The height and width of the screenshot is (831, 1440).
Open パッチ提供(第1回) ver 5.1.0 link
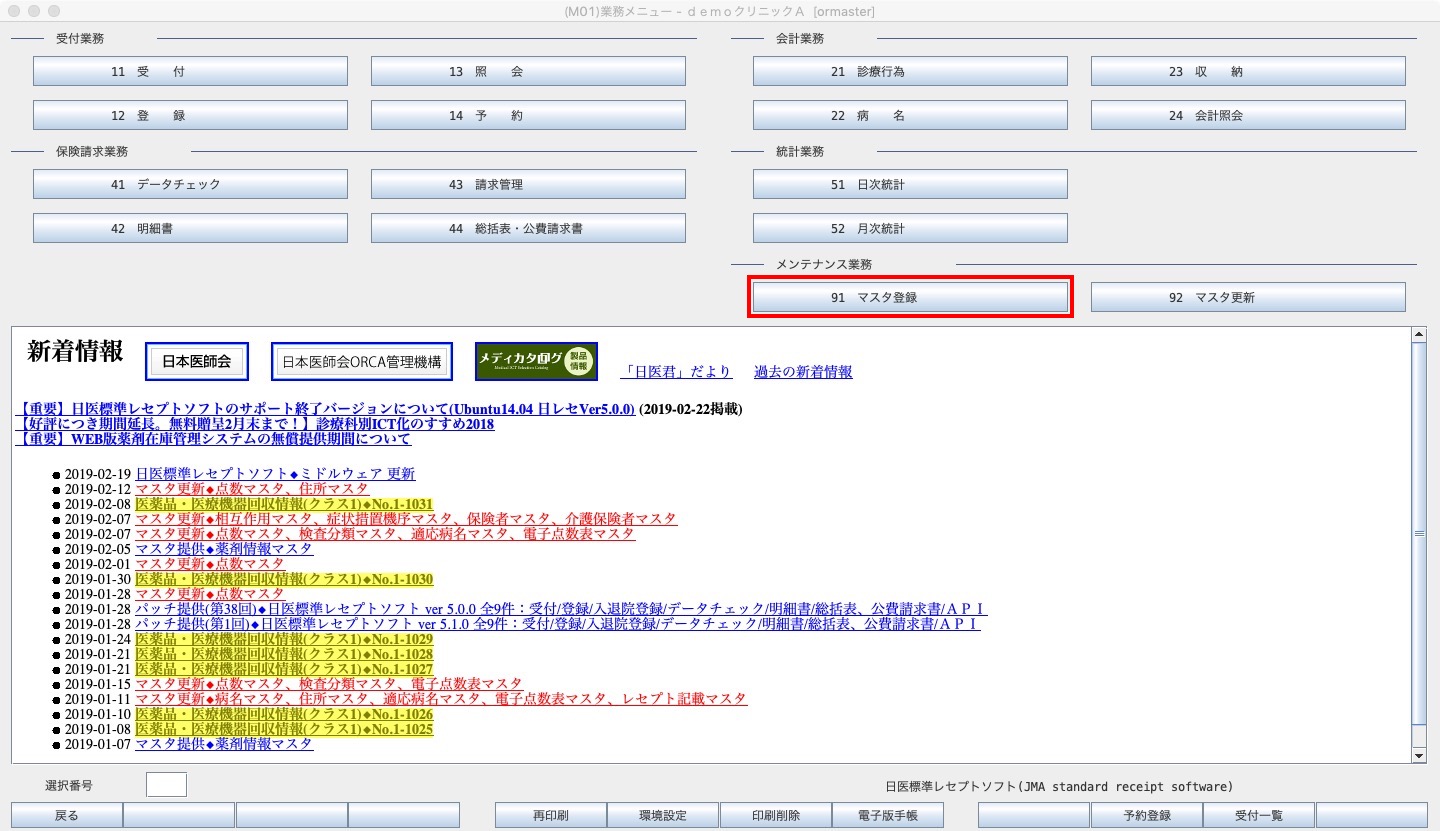pos(557,624)
